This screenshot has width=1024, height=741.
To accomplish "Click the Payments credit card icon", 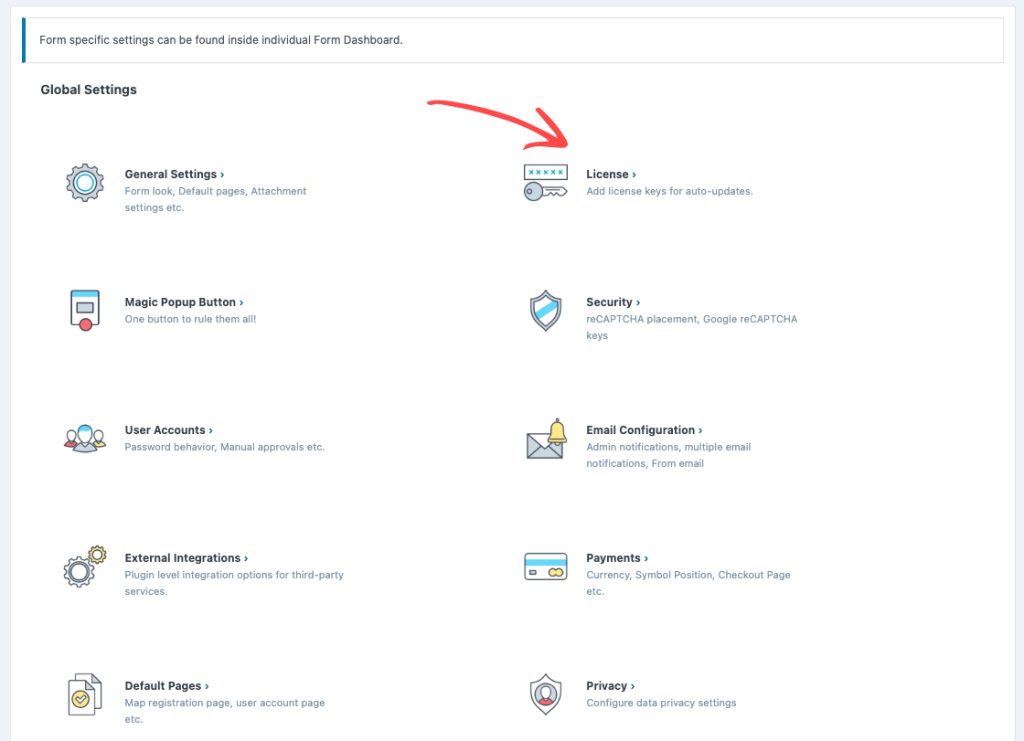I will point(545,567).
